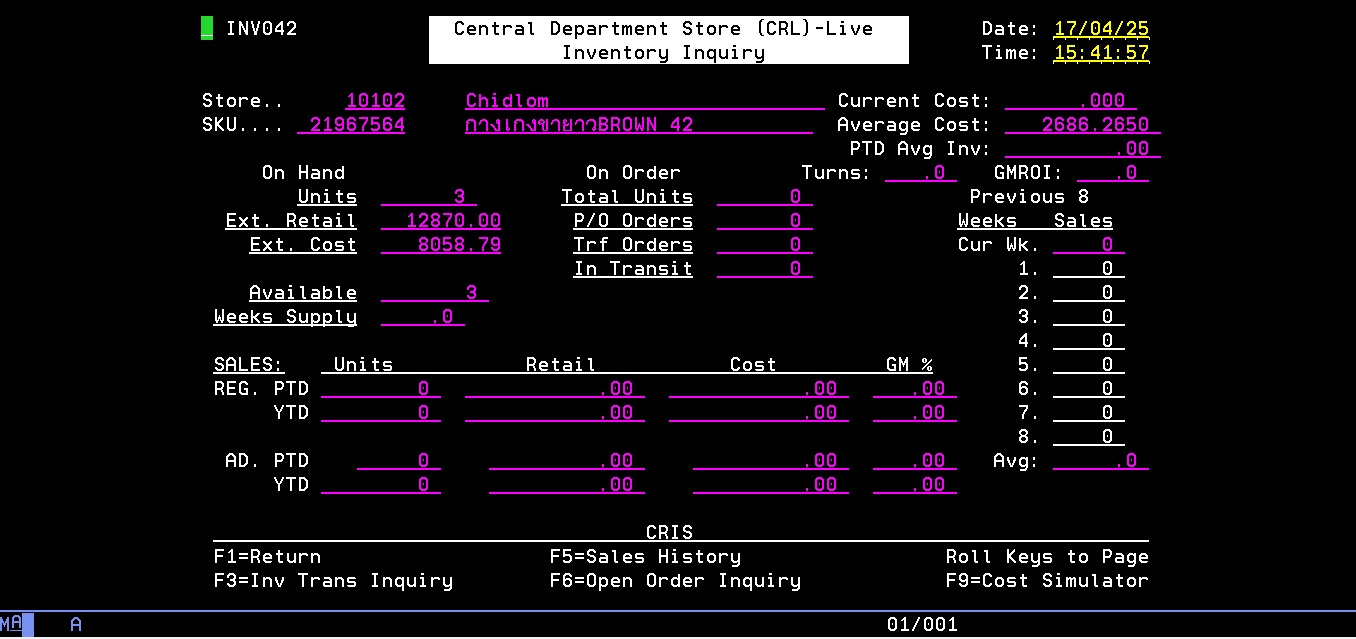Click the green cursor next to INV042

(x=207, y=28)
